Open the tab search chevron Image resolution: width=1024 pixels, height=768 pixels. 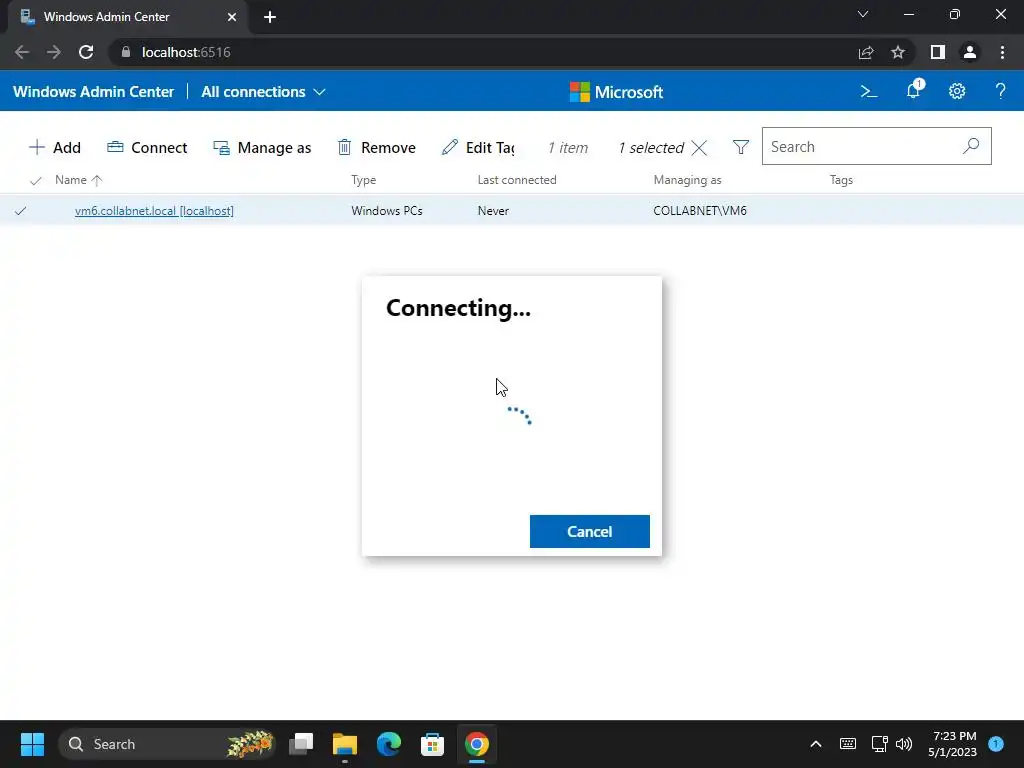[x=863, y=14]
